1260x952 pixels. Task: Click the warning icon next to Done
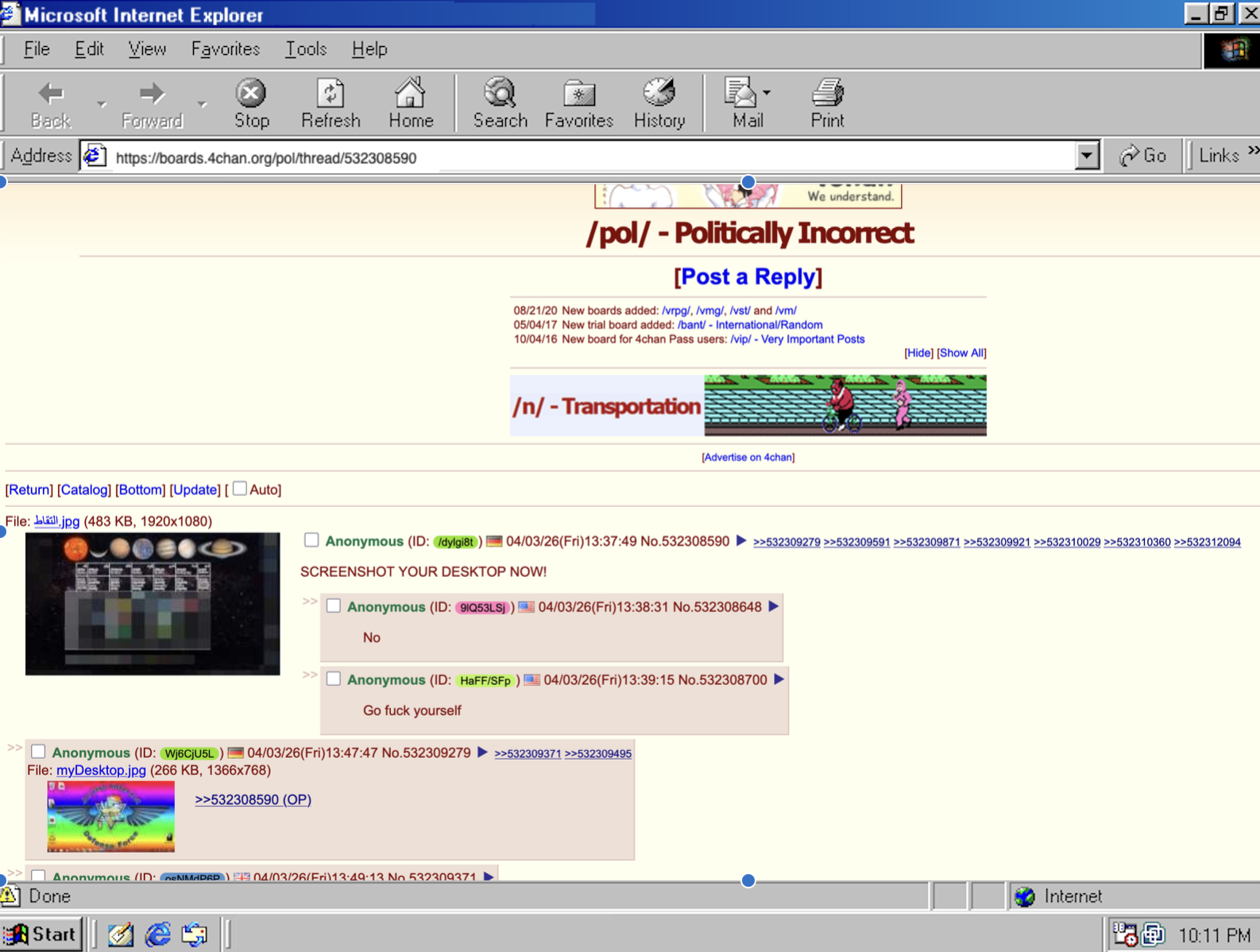click(x=10, y=896)
